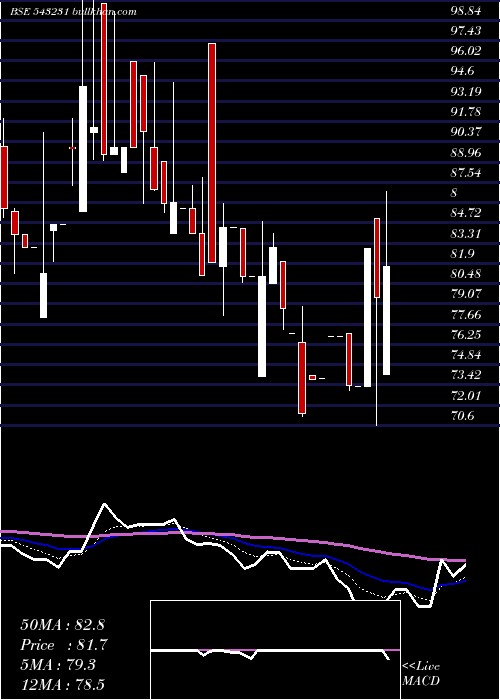Select the 94.6 price level label
The image size is (500, 700).
coord(462,71)
